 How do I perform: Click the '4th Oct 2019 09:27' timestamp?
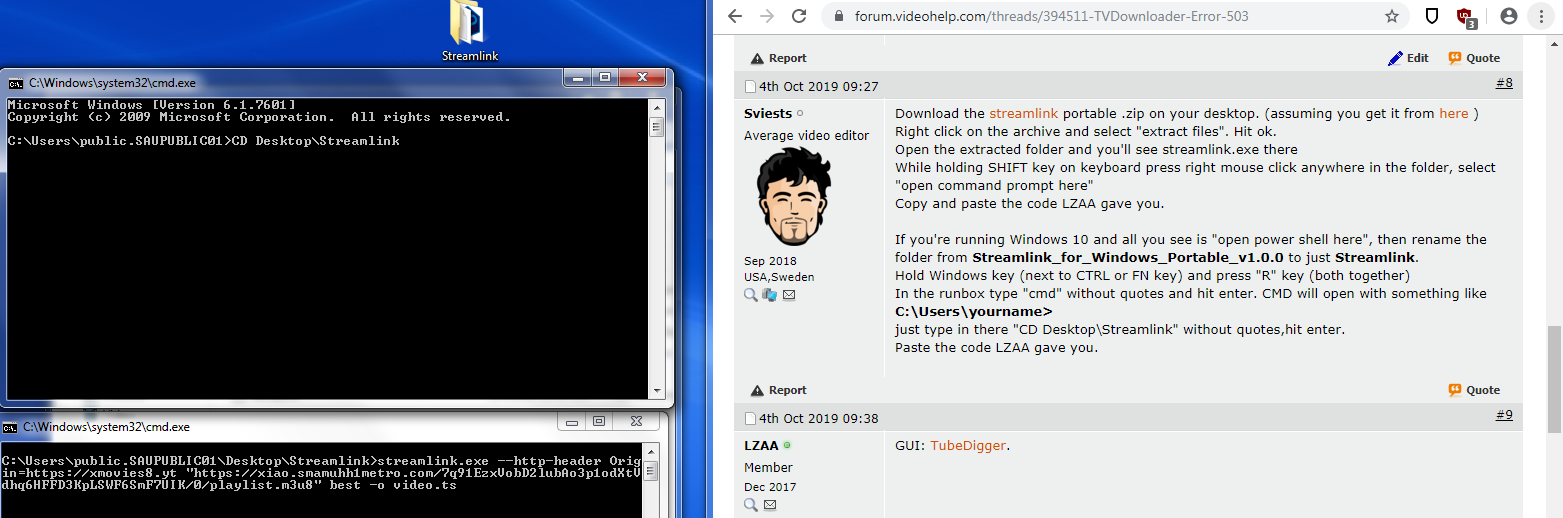tap(819, 87)
